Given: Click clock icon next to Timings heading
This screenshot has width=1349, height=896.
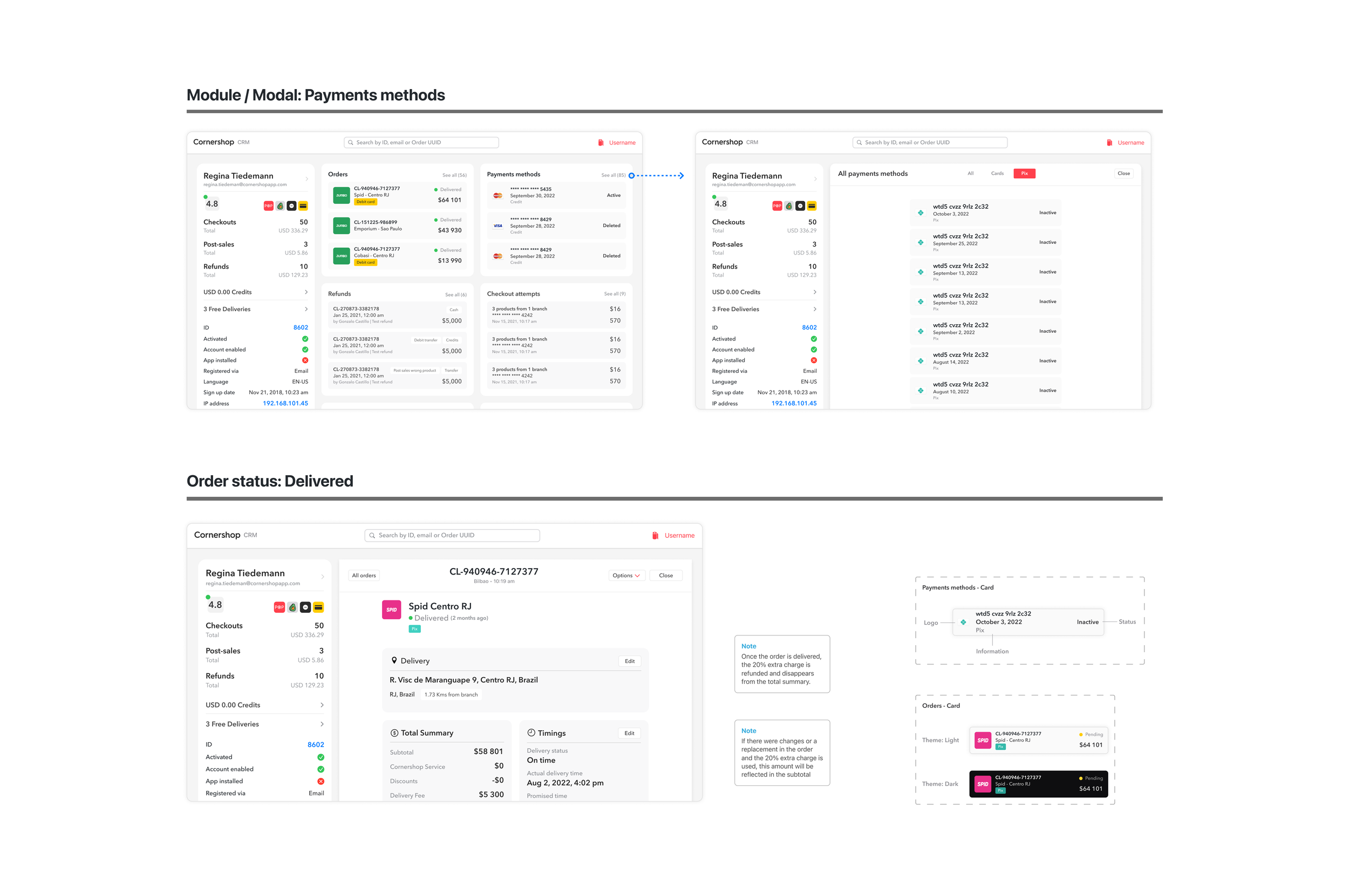Looking at the screenshot, I should [531, 733].
